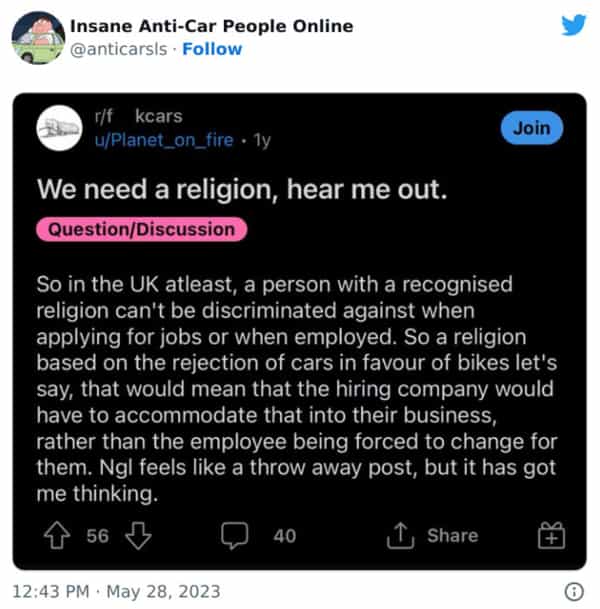Click the 40 comments count
The height and width of the screenshot is (609, 600).
click(284, 536)
